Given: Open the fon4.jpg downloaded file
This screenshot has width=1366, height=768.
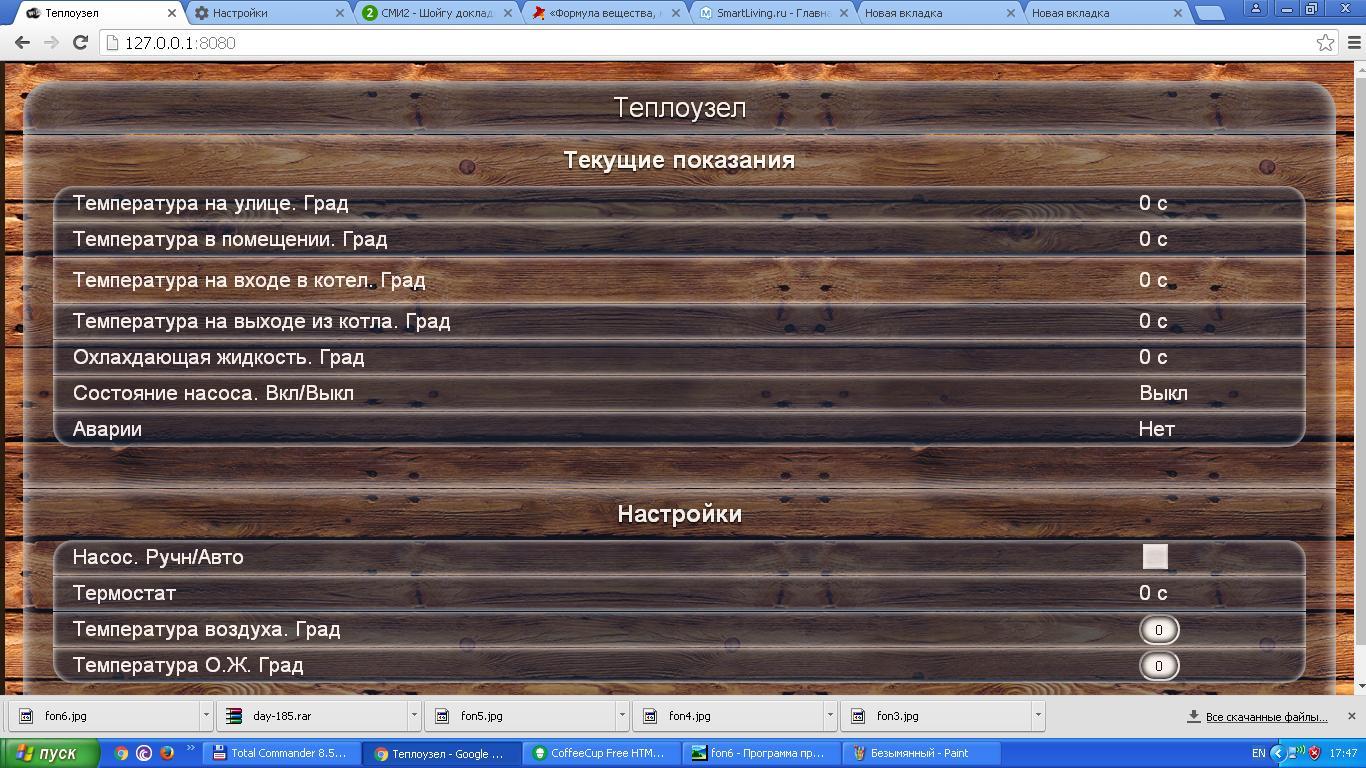Looking at the screenshot, I should coord(728,716).
